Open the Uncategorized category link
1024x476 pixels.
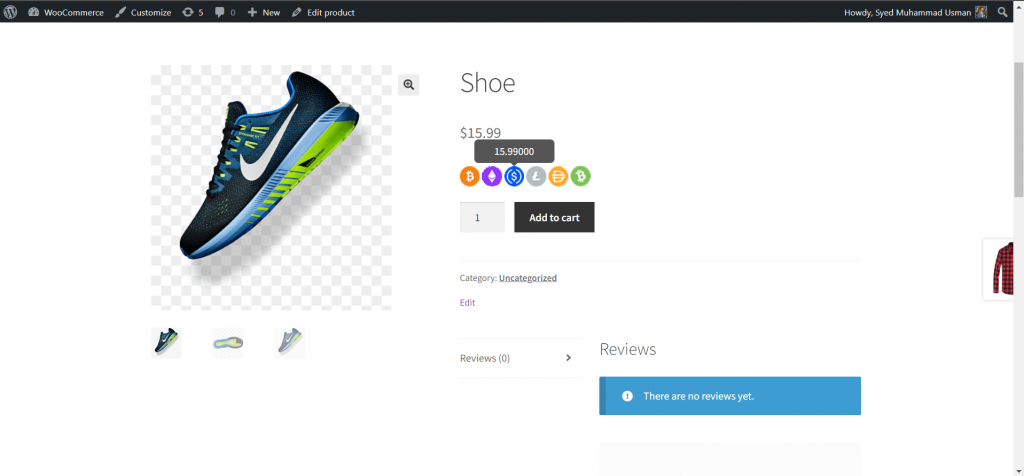coord(527,278)
